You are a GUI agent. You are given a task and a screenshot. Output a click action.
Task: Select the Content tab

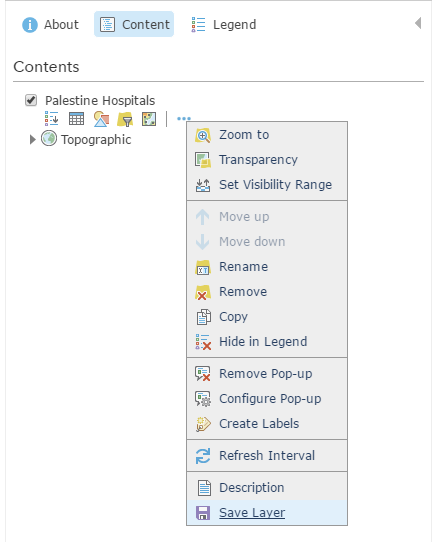coord(134,24)
